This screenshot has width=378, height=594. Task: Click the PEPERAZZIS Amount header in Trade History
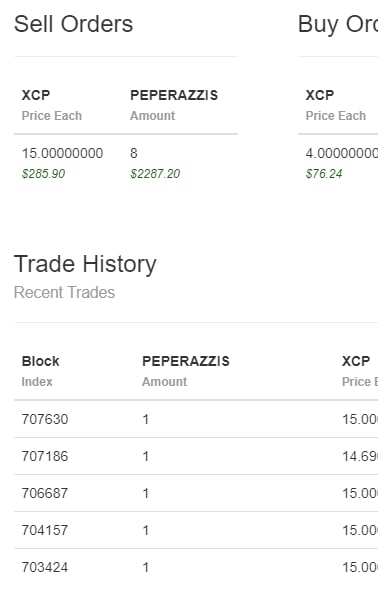click(186, 371)
